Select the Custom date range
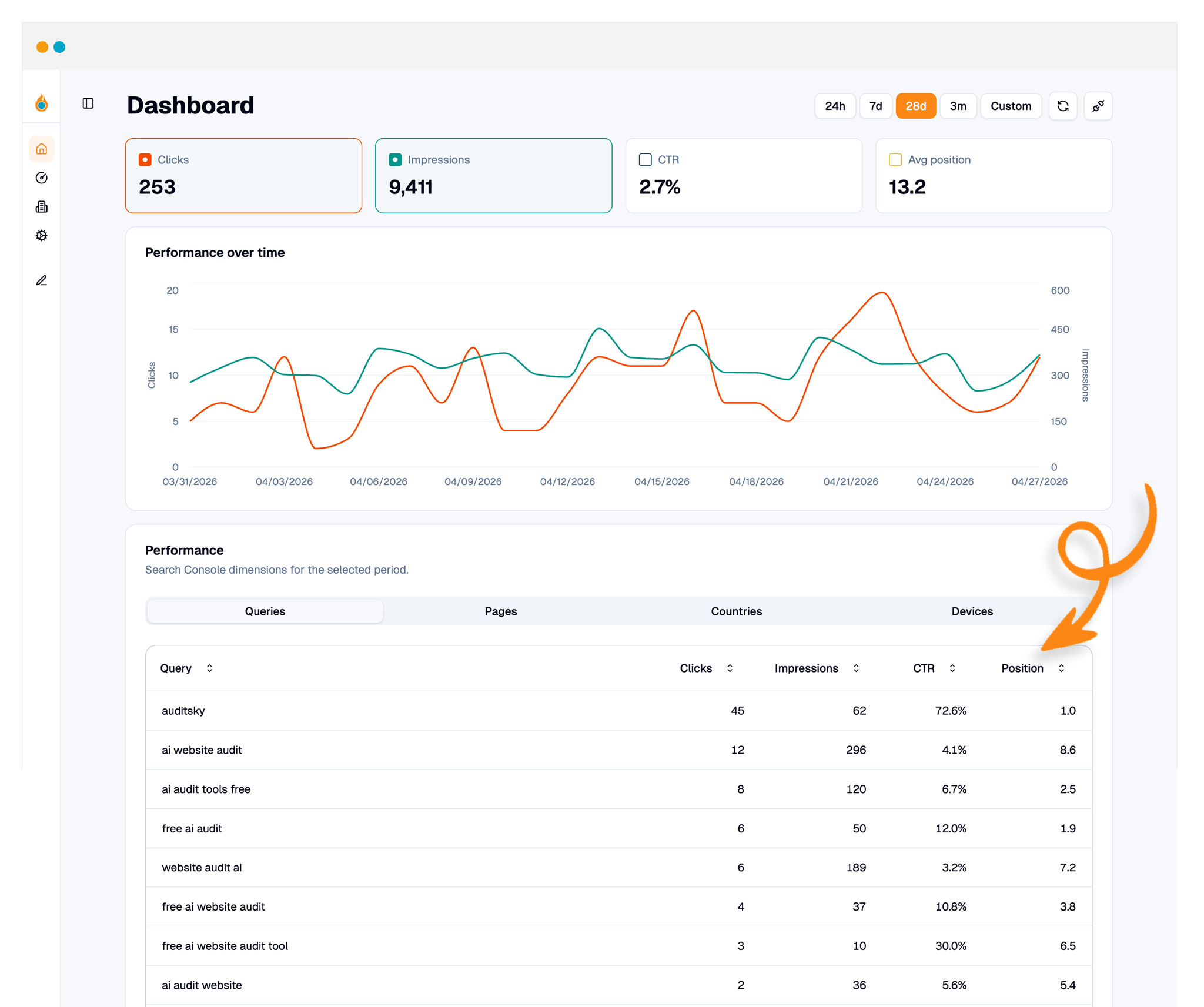This screenshot has width=1204, height=1007. [x=1011, y=106]
